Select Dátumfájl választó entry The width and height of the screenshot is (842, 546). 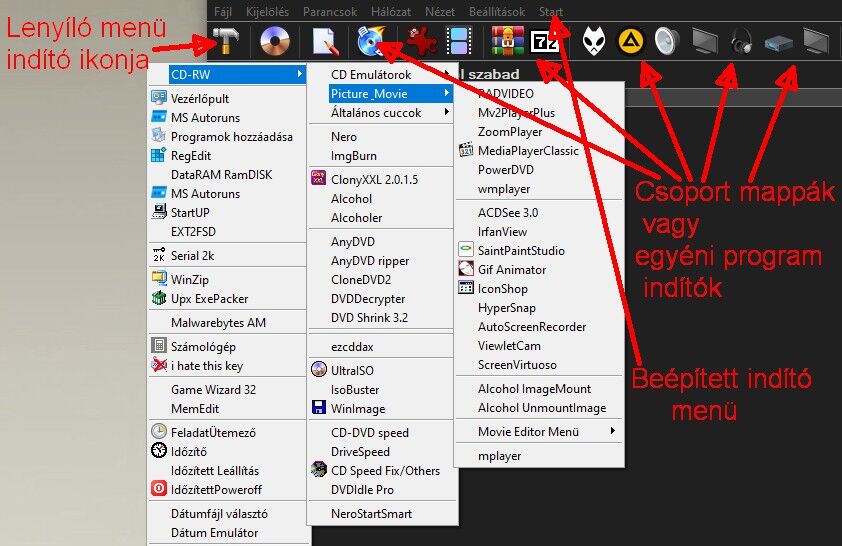point(228,514)
